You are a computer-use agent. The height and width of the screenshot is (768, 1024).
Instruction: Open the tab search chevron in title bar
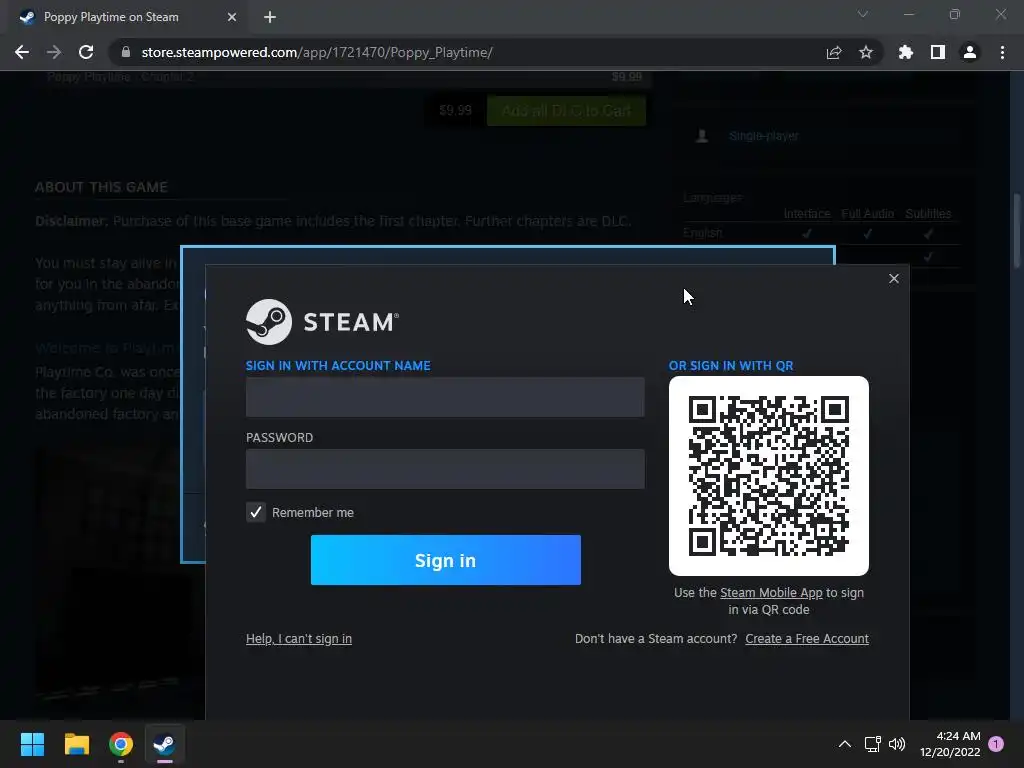point(863,14)
